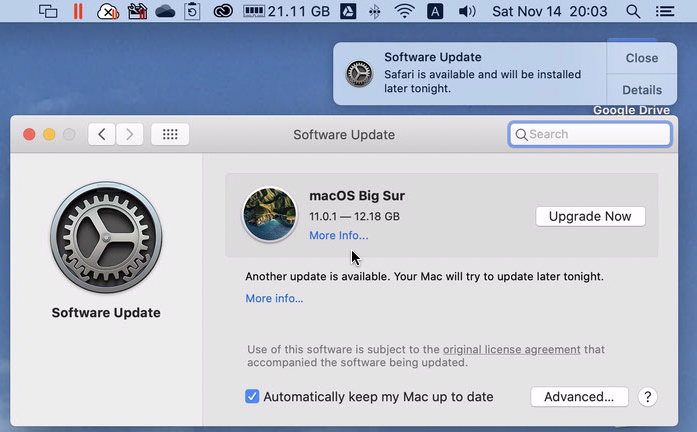Open the Advanced options dialog
The width and height of the screenshot is (697, 432).
(x=579, y=397)
